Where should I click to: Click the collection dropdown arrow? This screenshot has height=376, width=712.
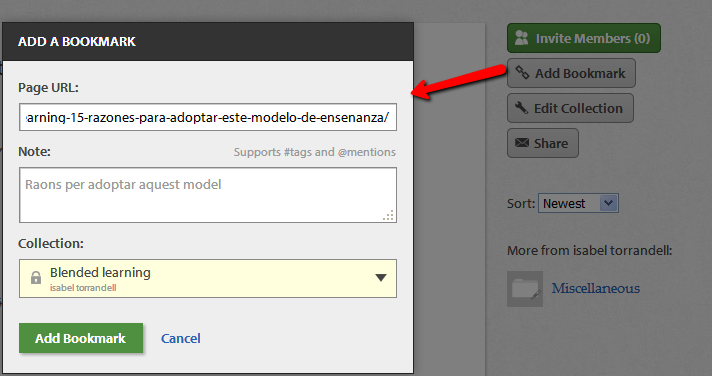(x=381, y=278)
